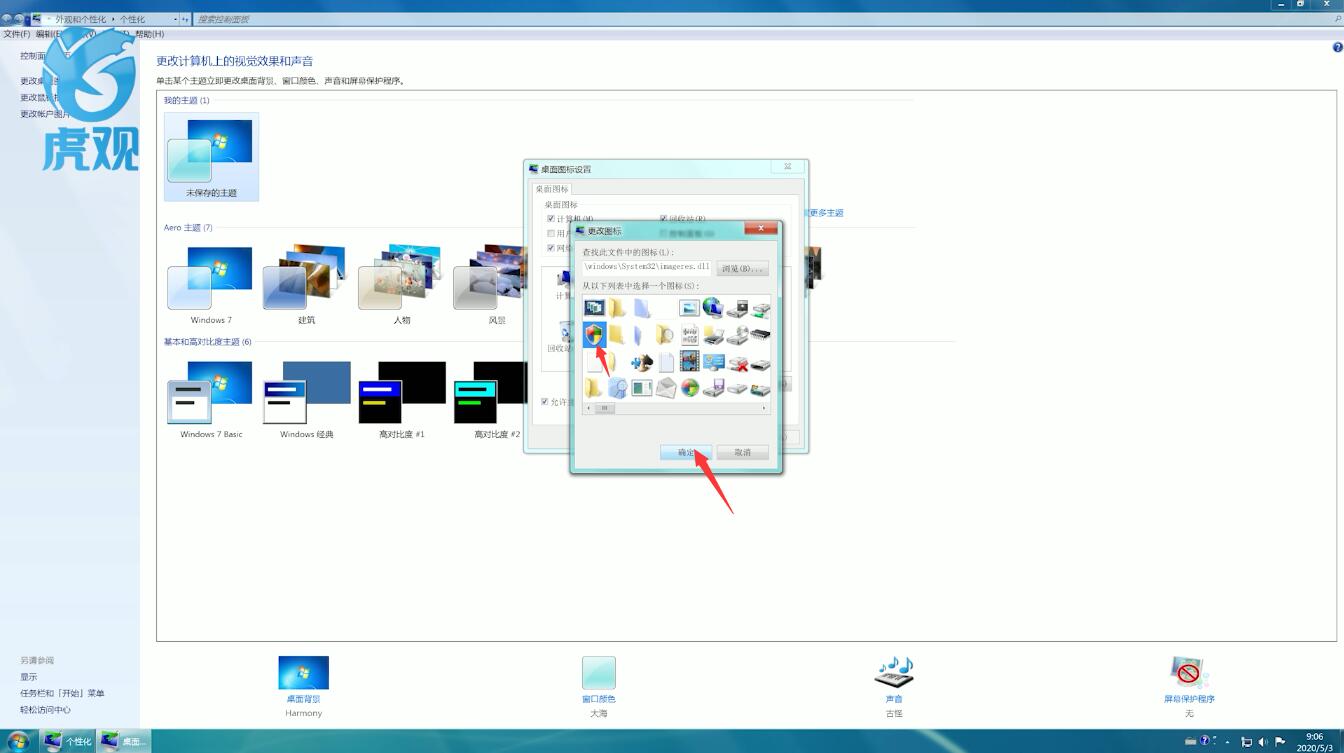Click the volume speaker tray icon
Screen dimensions: 1344x753
click(1263, 742)
